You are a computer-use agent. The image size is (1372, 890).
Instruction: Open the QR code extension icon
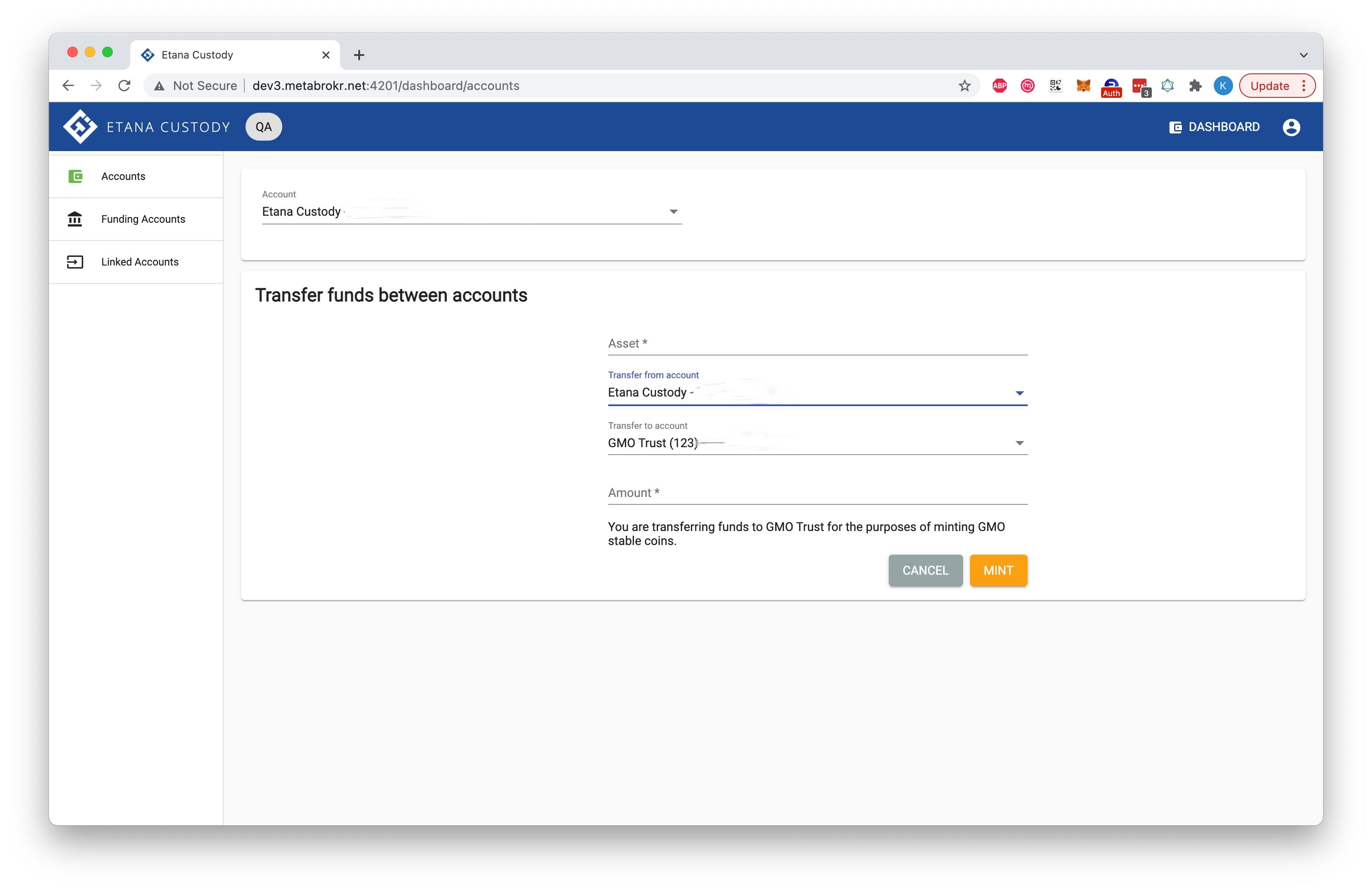[x=1055, y=86]
